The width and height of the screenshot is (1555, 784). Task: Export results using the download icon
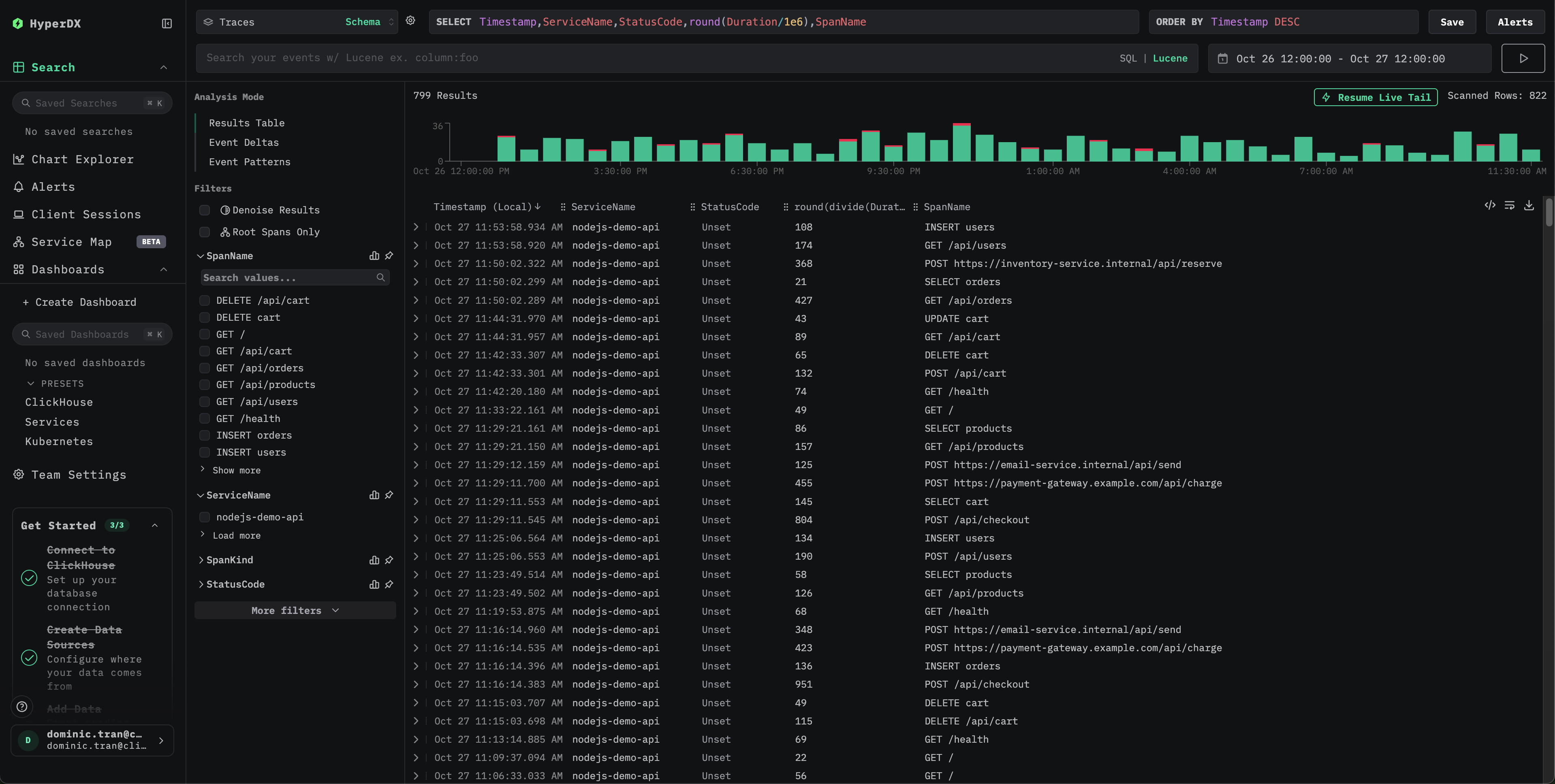tap(1529, 205)
